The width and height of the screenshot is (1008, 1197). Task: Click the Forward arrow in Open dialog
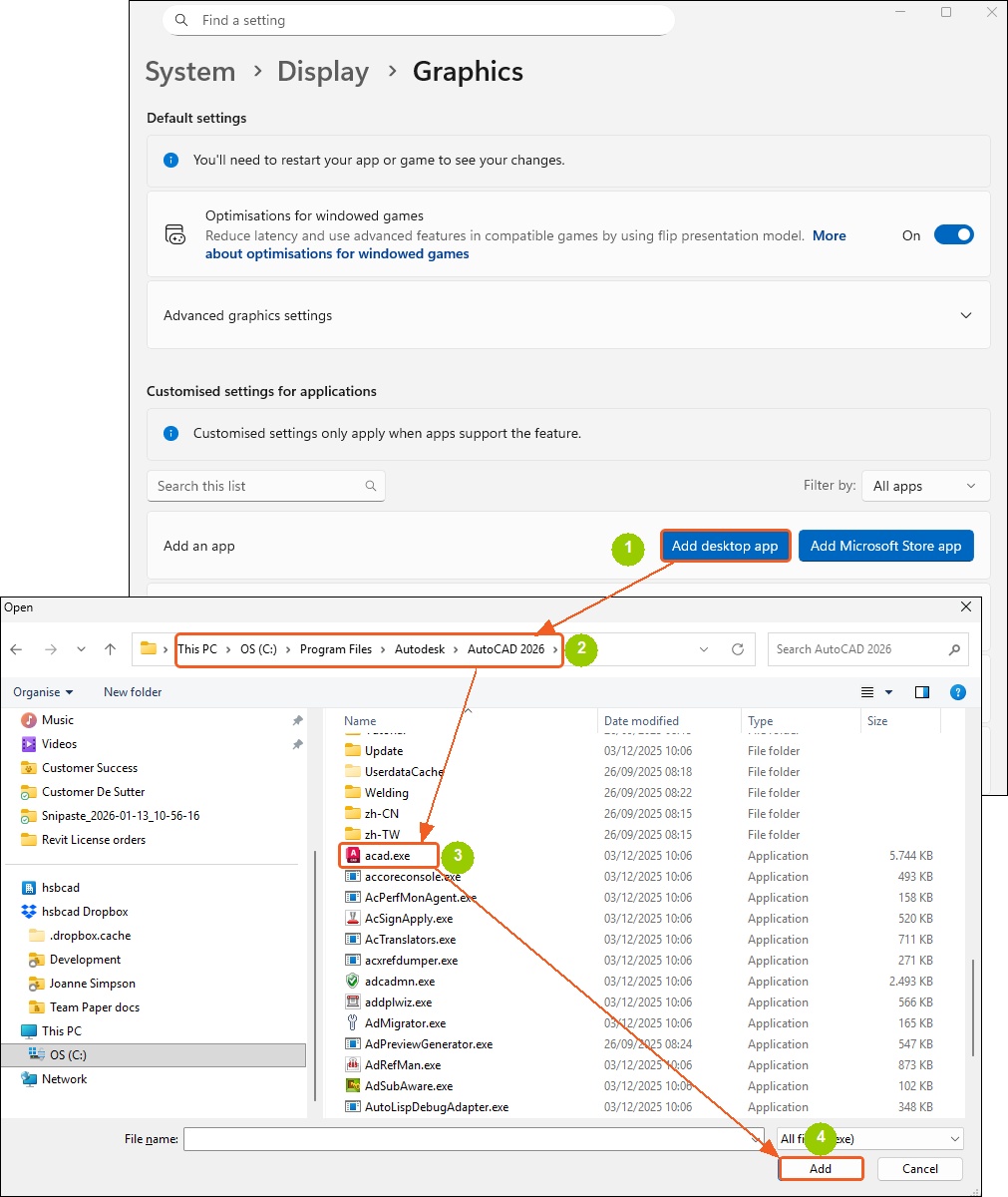(x=50, y=649)
